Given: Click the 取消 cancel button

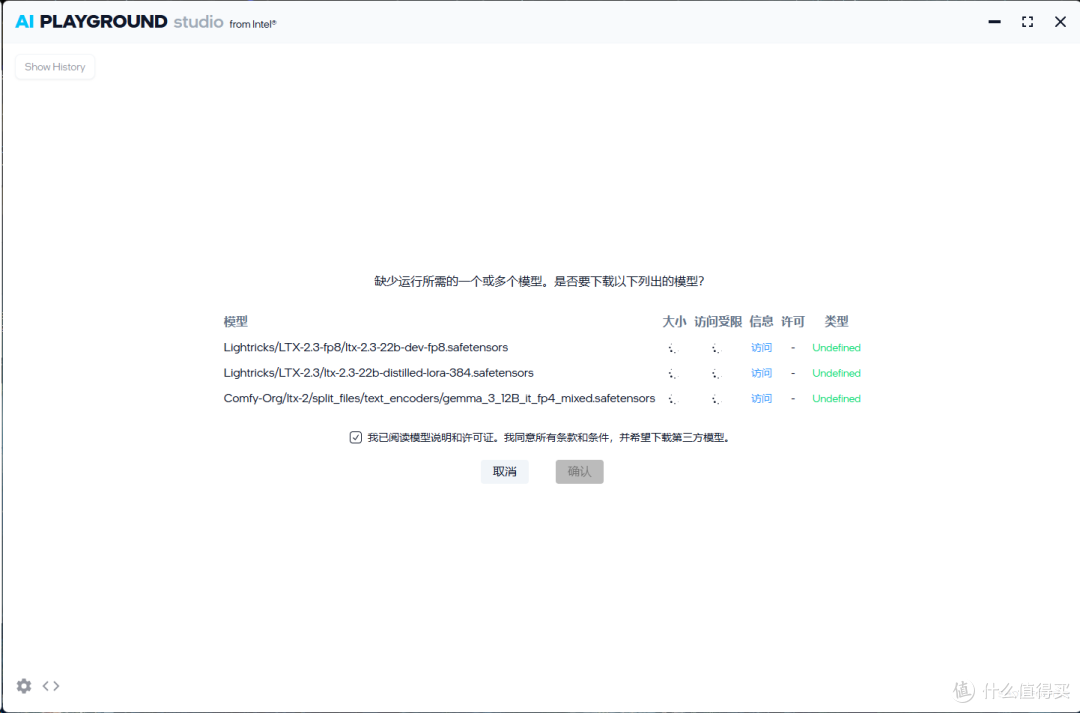Looking at the screenshot, I should click(x=505, y=472).
